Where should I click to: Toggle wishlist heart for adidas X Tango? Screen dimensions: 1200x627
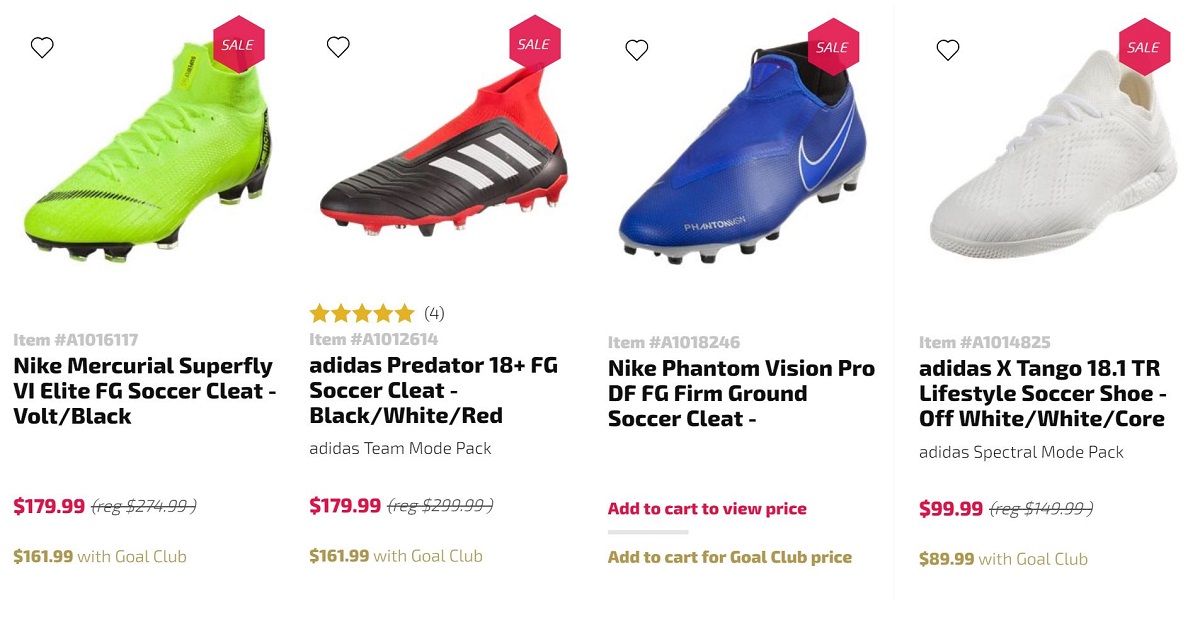click(947, 49)
